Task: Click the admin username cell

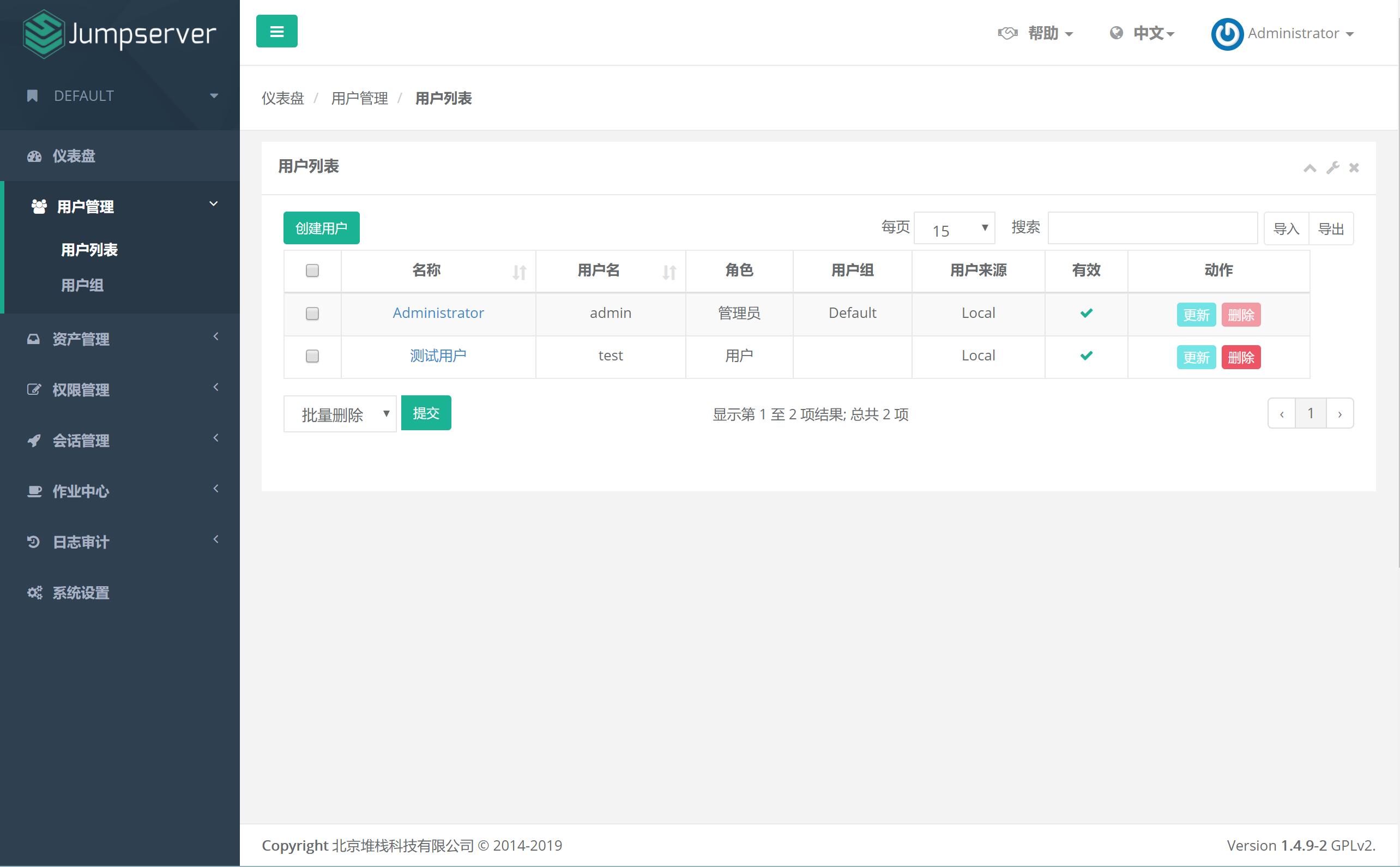Action: point(611,313)
